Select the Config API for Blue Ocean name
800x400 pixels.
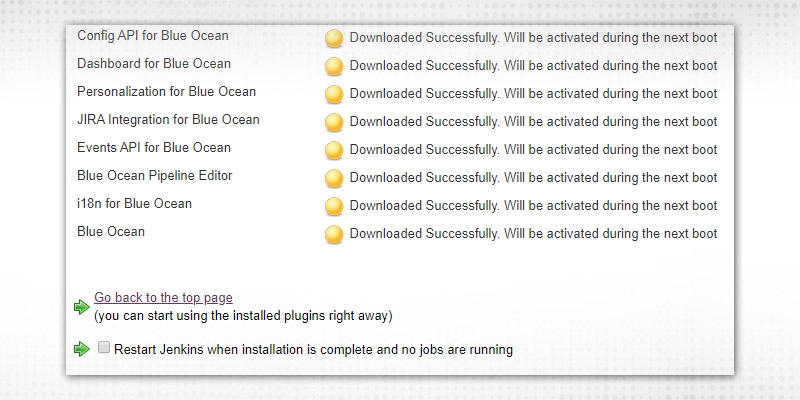152,36
